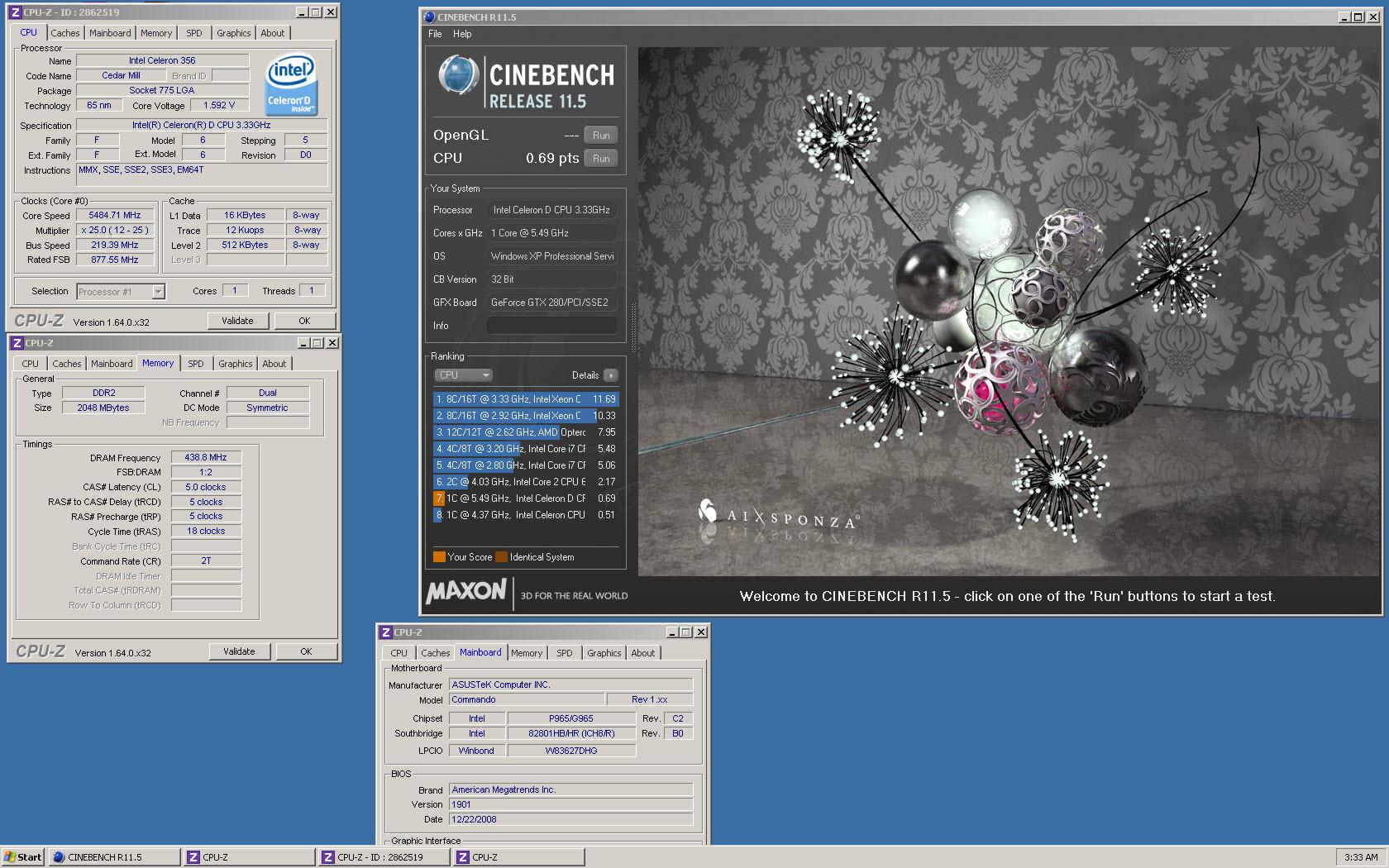Select ranking row 4 Core i7 5.48

pyautogui.click(x=526, y=449)
